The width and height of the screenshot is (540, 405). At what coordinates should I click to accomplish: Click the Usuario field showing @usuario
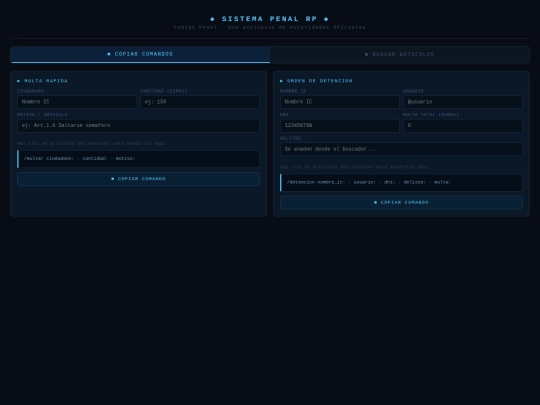click(x=463, y=102)
